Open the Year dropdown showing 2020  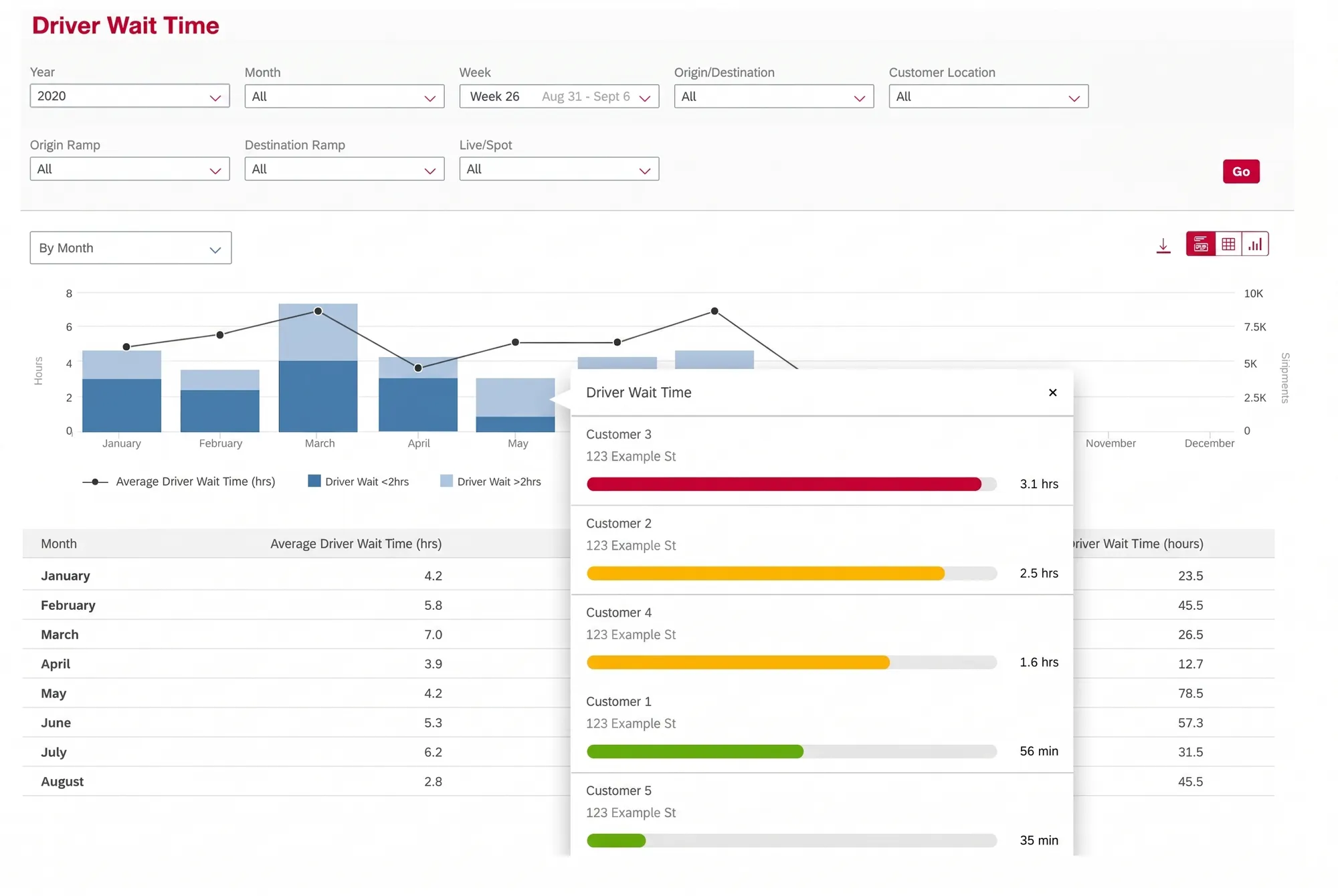[x=130, y=96]
